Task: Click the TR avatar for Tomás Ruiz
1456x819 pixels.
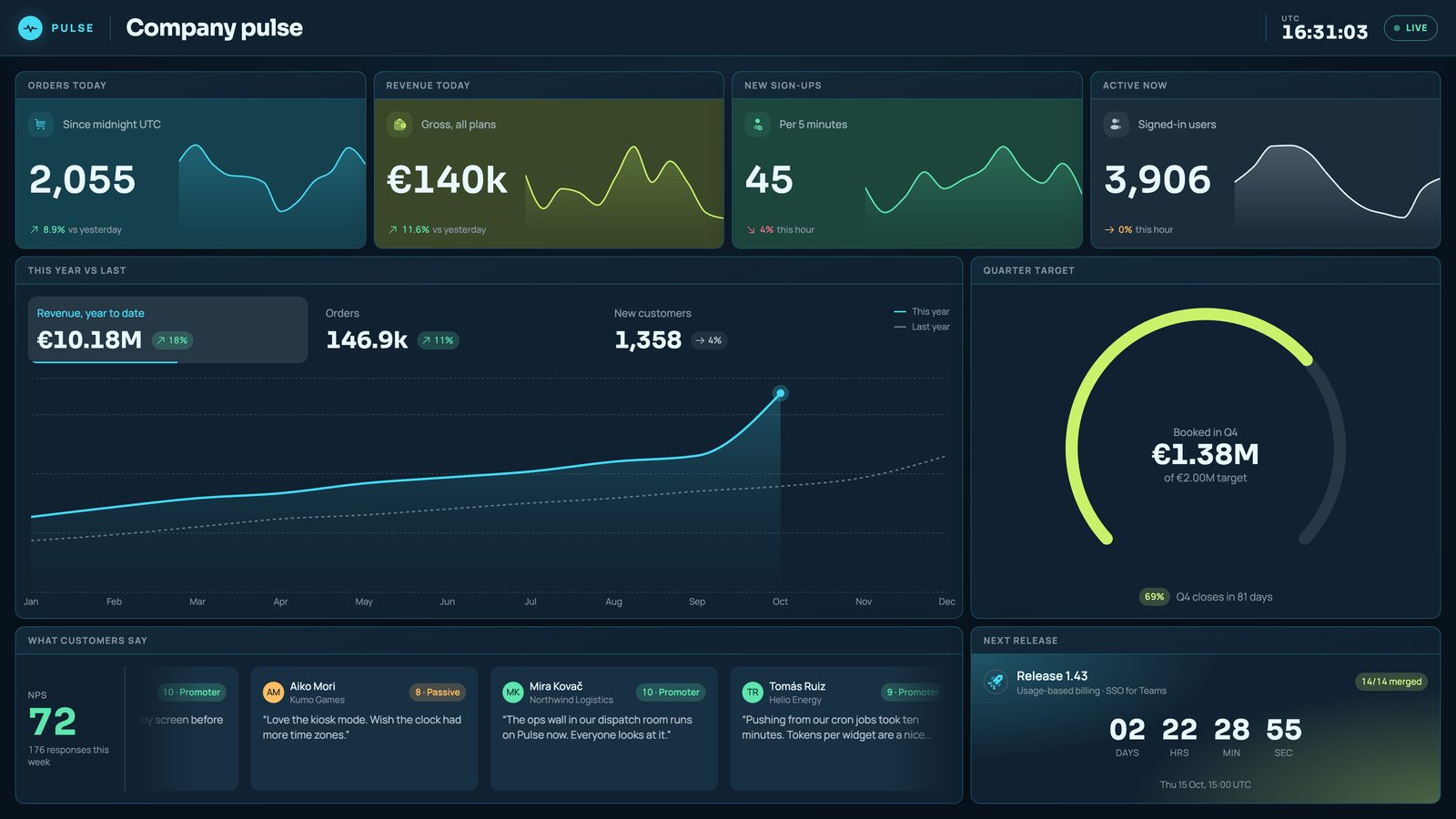Action: click(x=753, y=693)
